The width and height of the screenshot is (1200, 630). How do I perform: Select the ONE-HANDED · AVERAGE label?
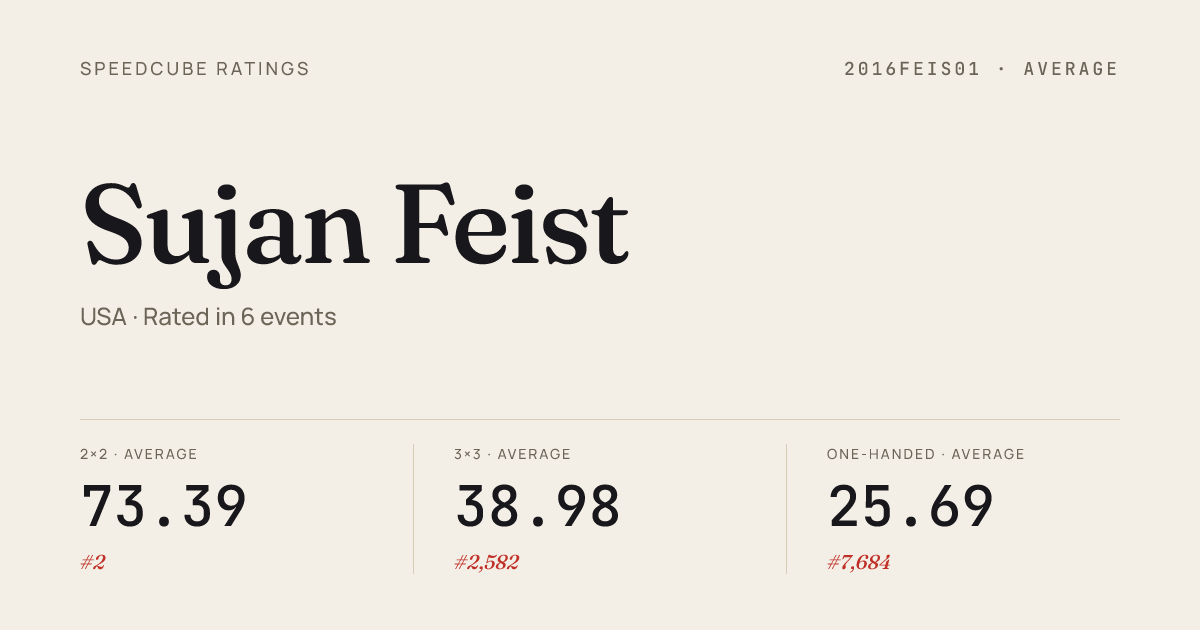[x=925, y=454]
